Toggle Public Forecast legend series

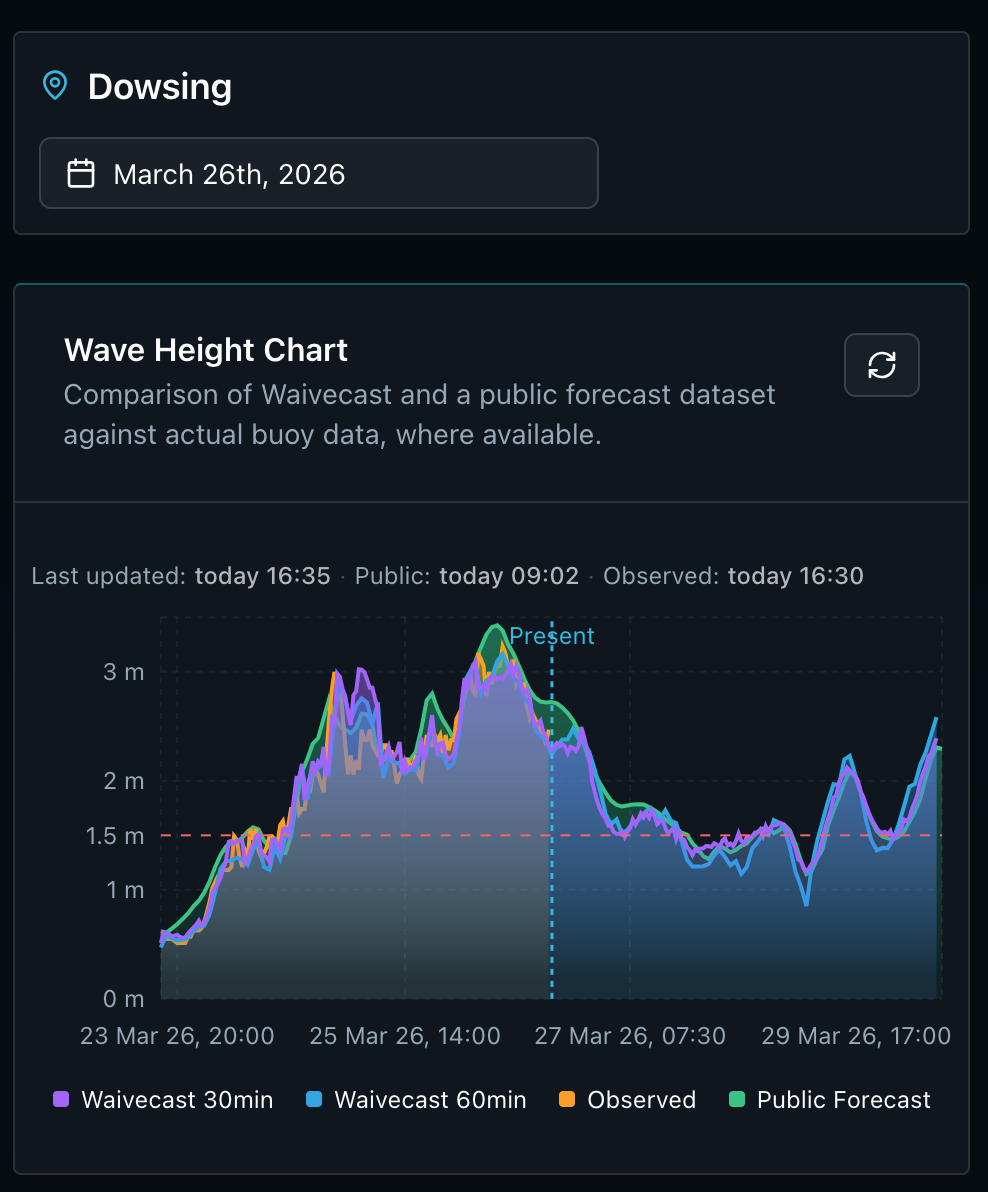coord(829,1099)
